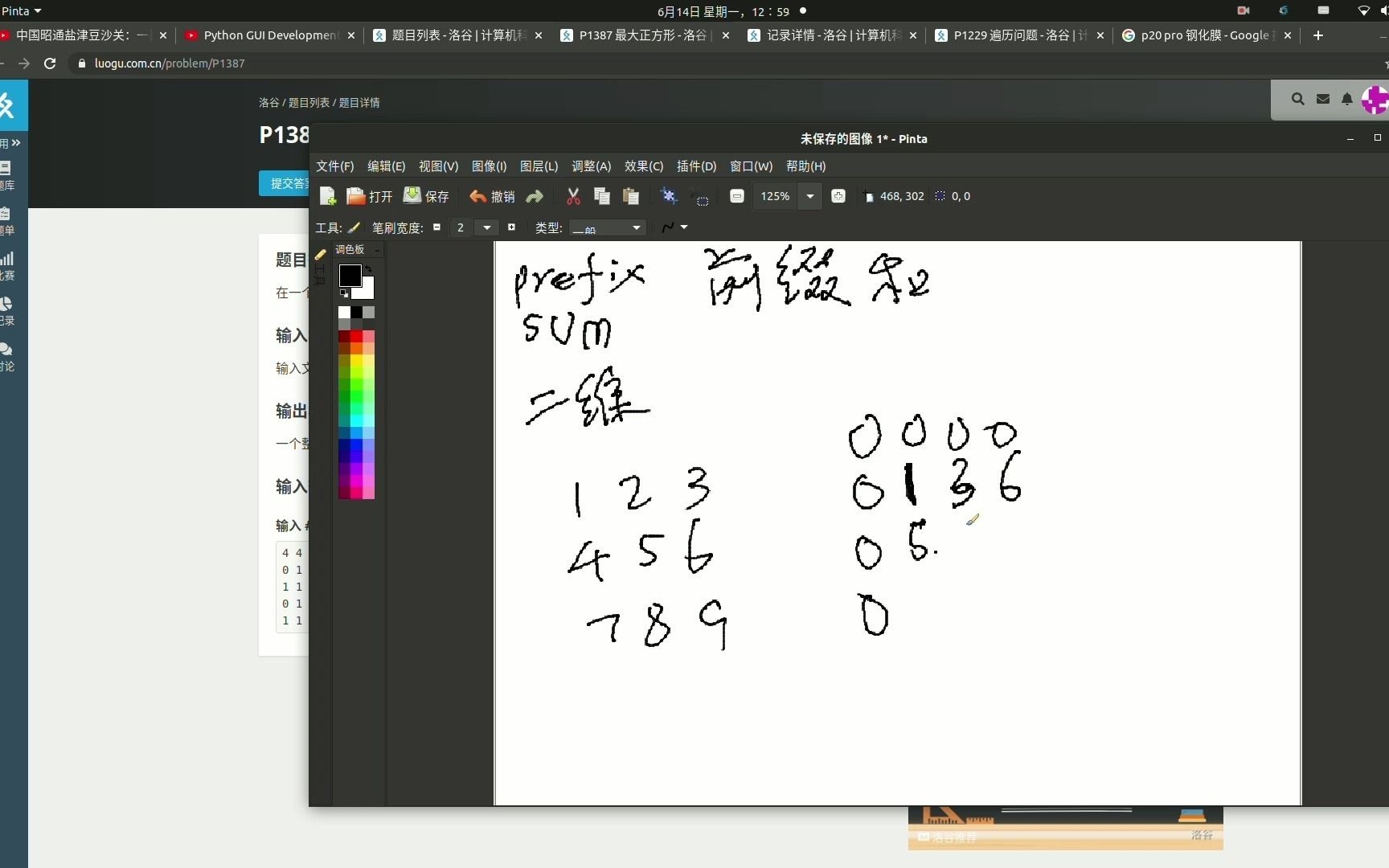This screenshot has width=1389, height=868.
Task: Select the Paintbrush tool in the tools bar
Action: point(354,228)
